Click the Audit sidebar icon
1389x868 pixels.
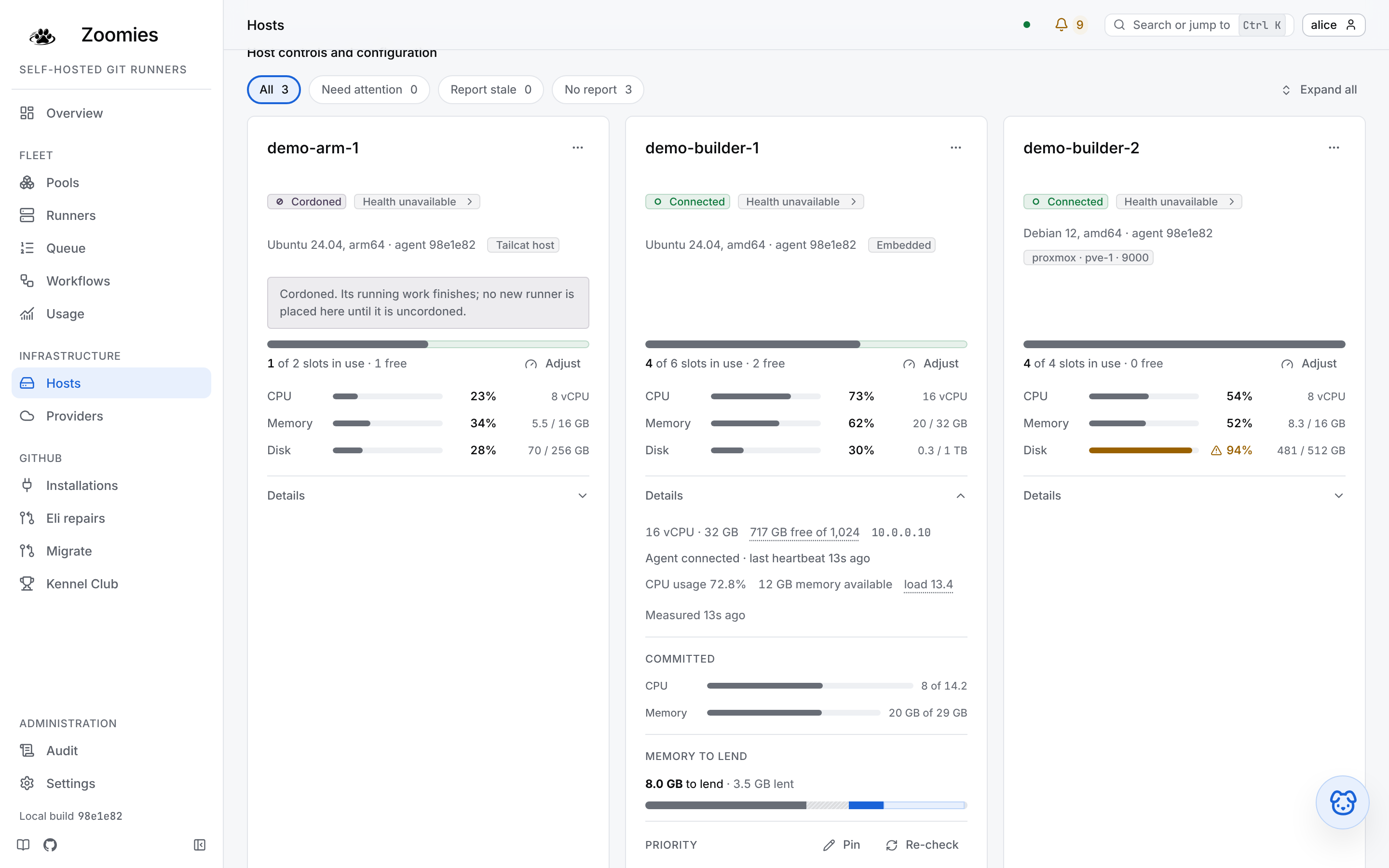click(27, 750)
